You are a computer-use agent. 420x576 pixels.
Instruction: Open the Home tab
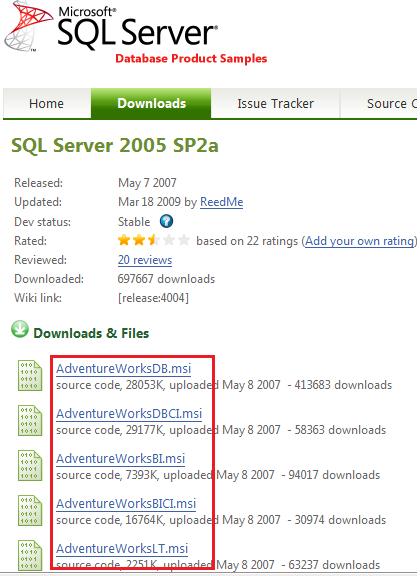(47, 104)
